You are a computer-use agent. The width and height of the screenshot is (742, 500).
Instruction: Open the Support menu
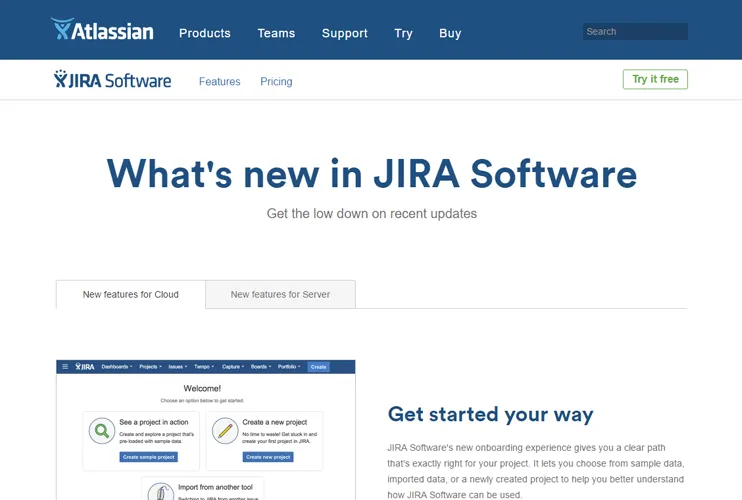point(344,33)
